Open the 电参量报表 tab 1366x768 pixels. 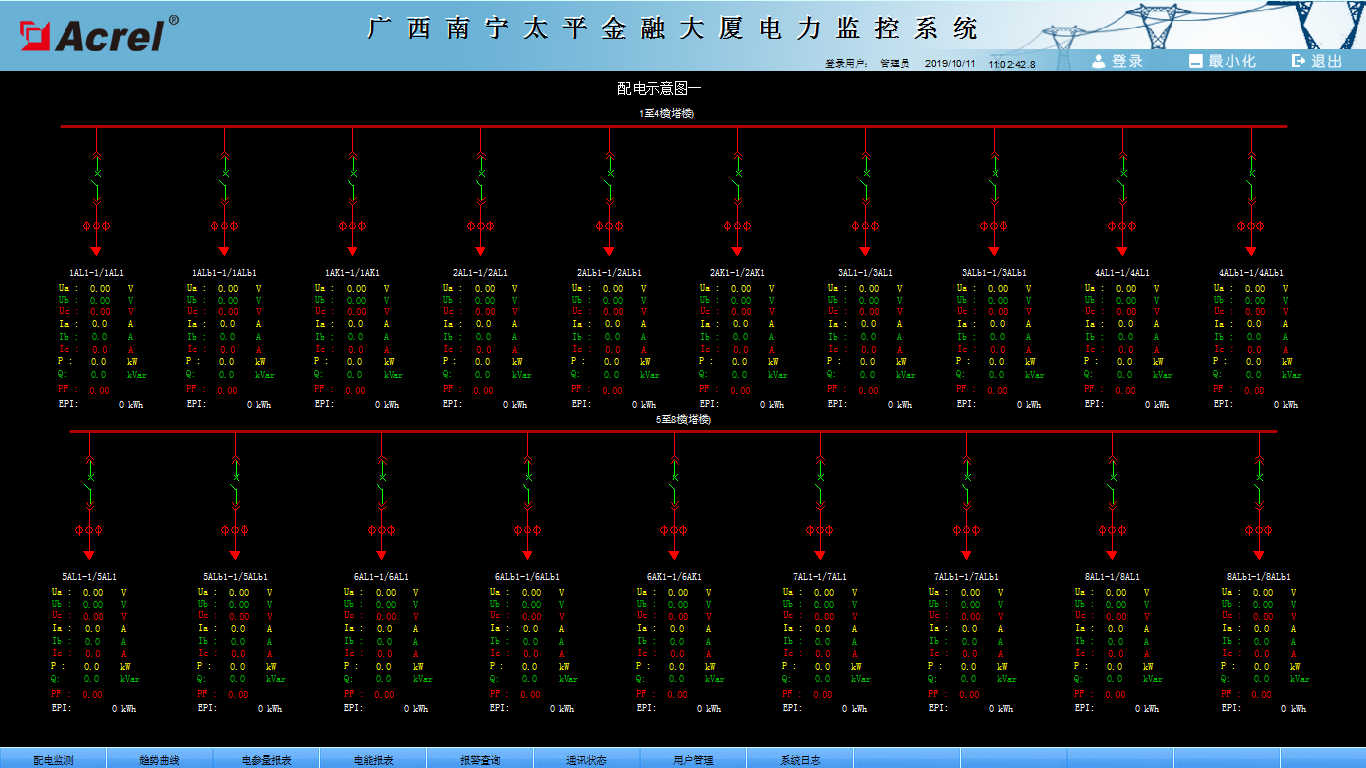click(267, 759)
